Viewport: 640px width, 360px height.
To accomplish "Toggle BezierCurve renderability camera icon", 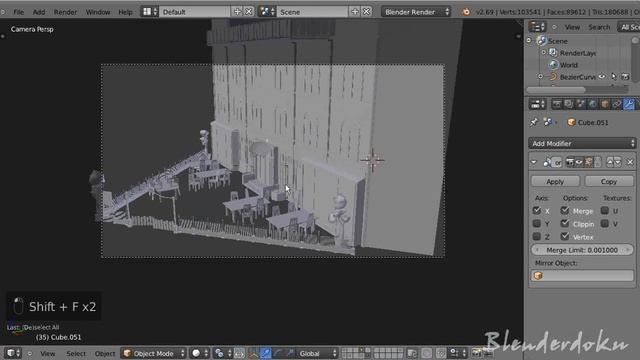I will click(x=625, y=77).
